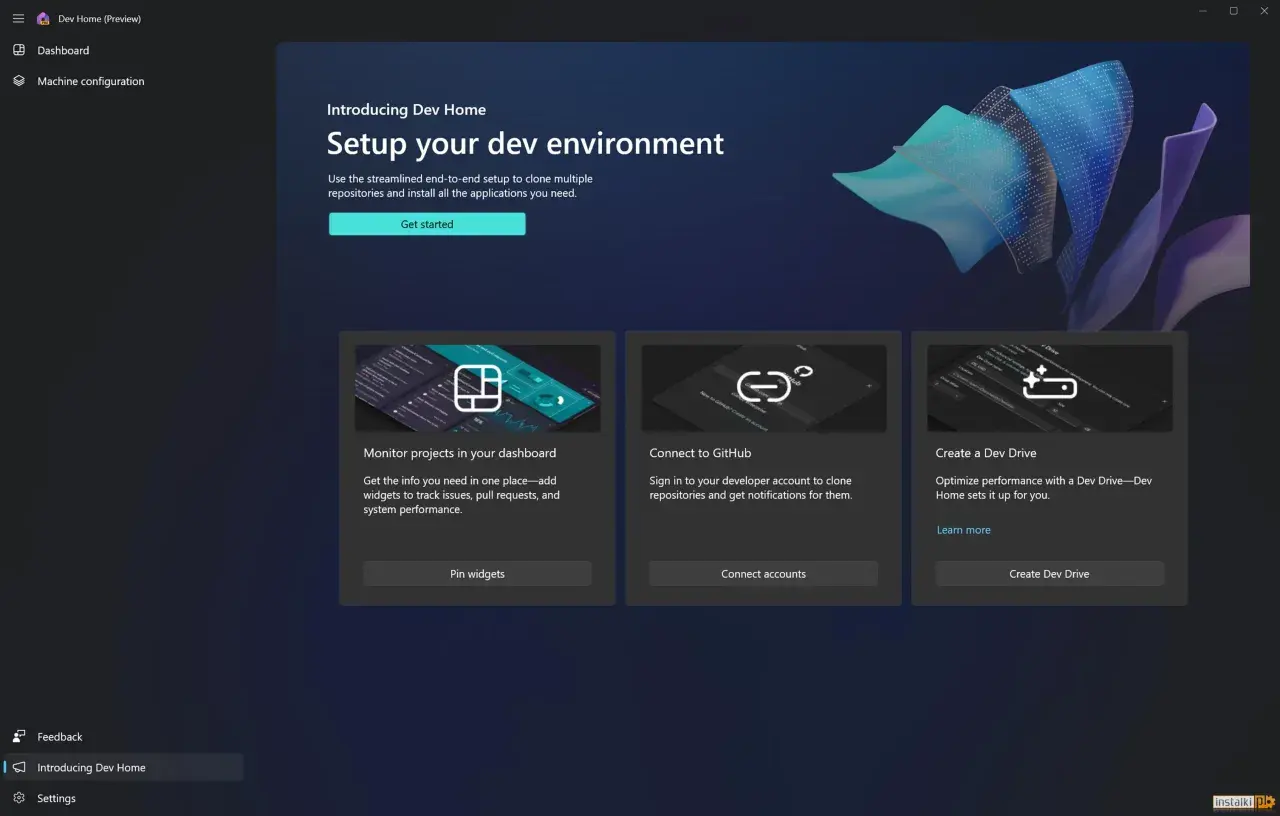Image resolution: width=1280 pixels, height=816 pixels.
Task: Click the Create Dev Drive button
Action: point(1049,574)
